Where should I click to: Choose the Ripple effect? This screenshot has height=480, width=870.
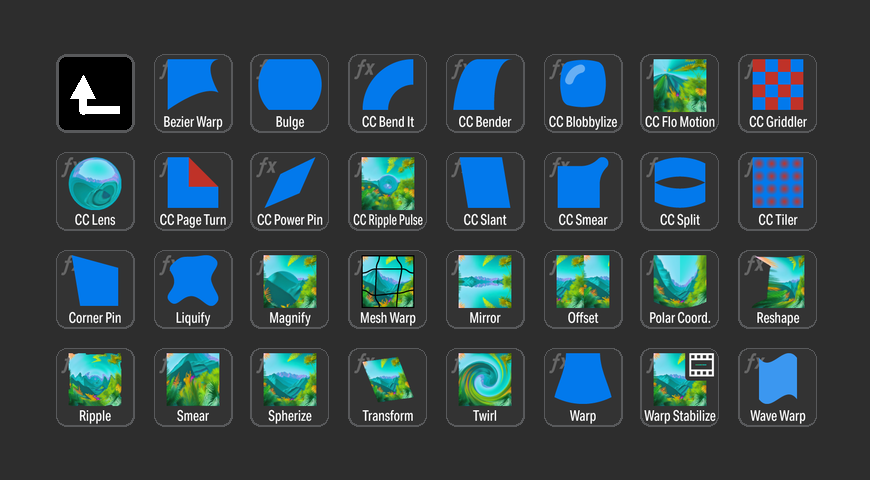(95, 387)
